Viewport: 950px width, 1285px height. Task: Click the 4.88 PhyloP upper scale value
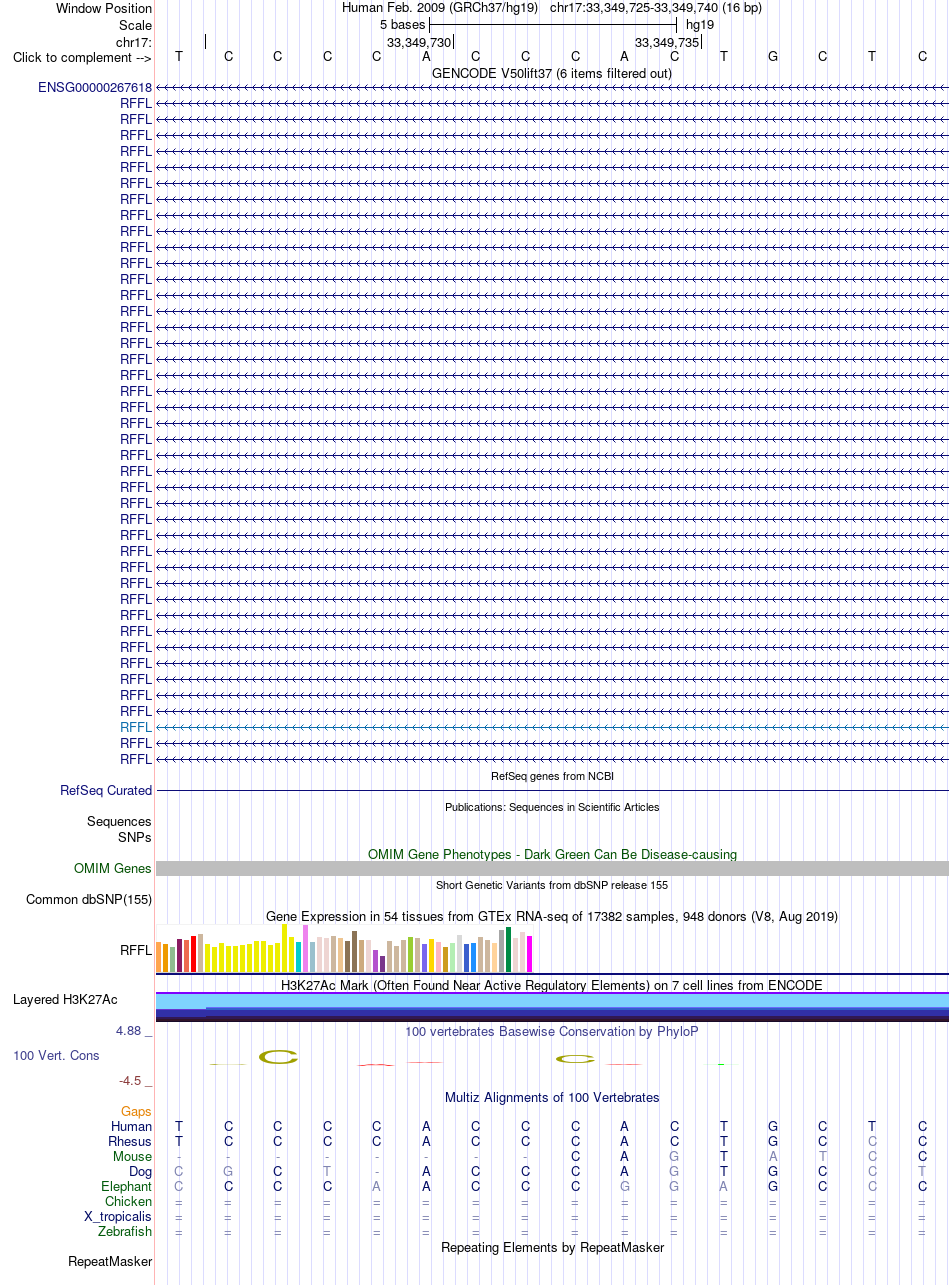coord(129,1030)
